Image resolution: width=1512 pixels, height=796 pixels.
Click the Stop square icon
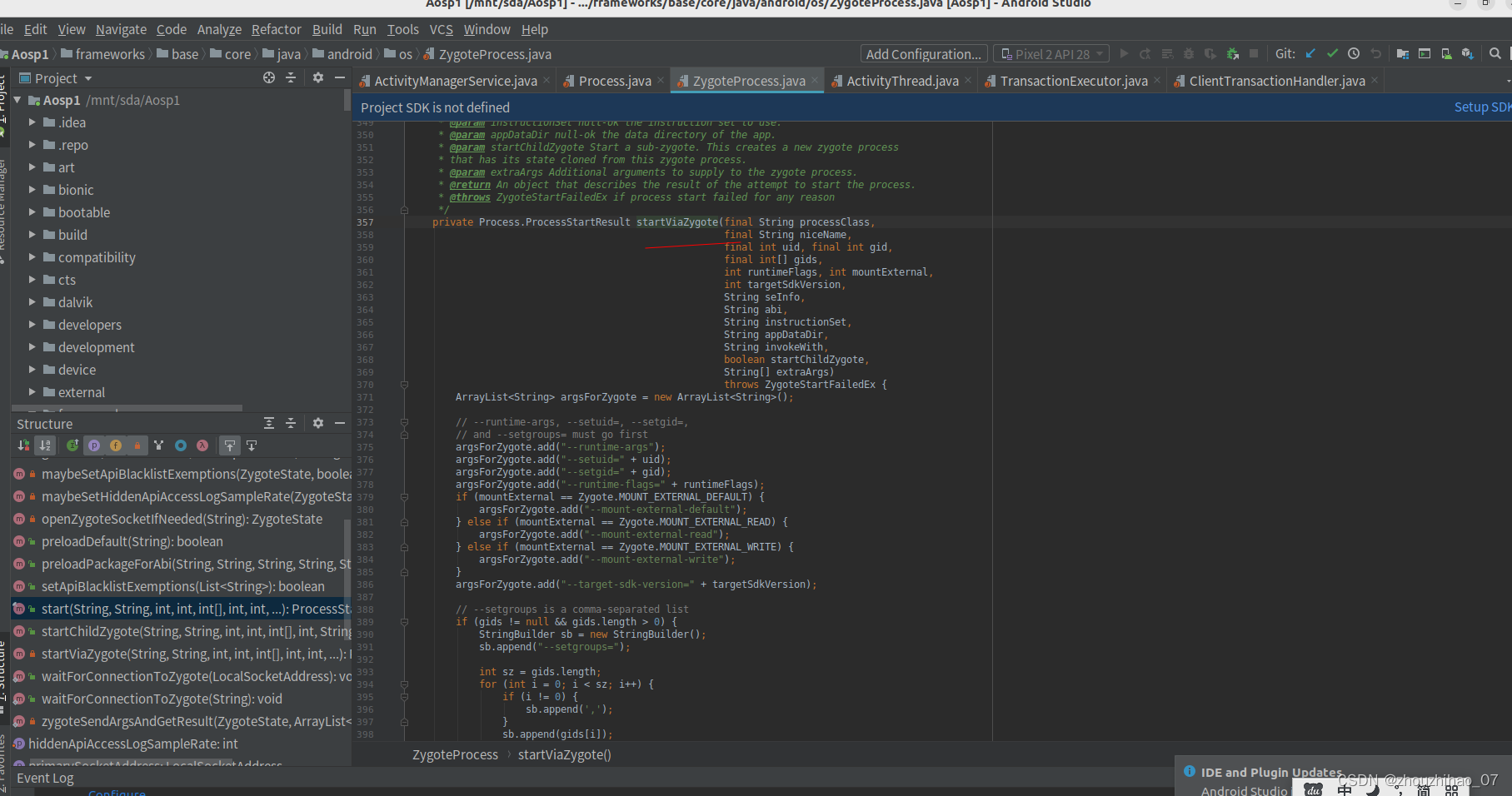[1254, 54]
